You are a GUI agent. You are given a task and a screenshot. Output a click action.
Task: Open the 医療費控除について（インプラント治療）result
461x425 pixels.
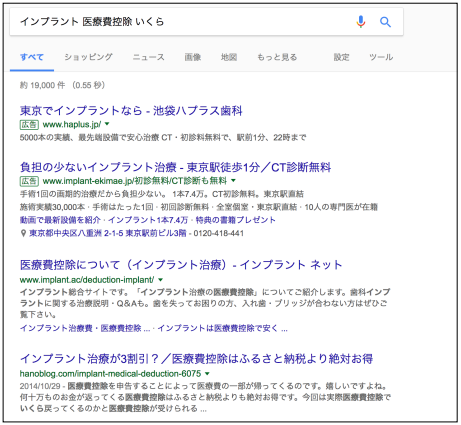tap(181, 265)
